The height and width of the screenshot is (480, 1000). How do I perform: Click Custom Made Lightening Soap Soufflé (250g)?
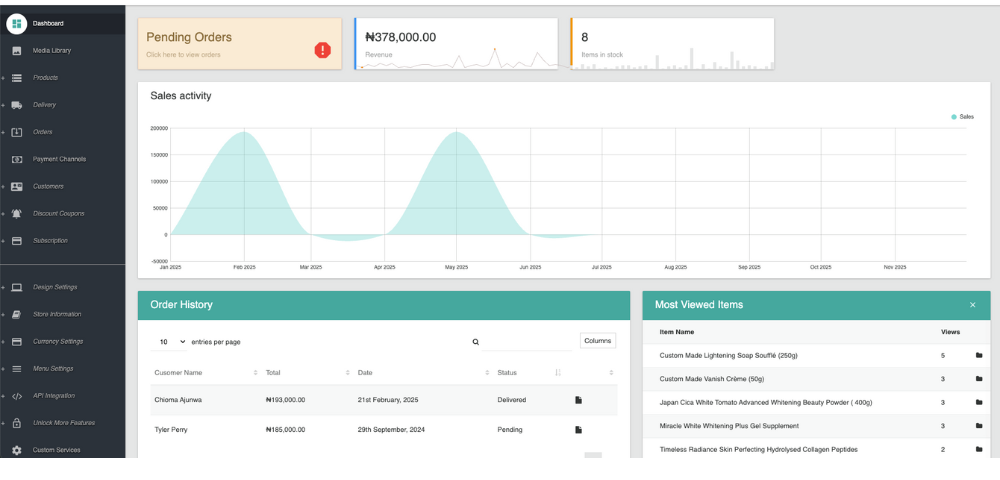pos(728,356)
